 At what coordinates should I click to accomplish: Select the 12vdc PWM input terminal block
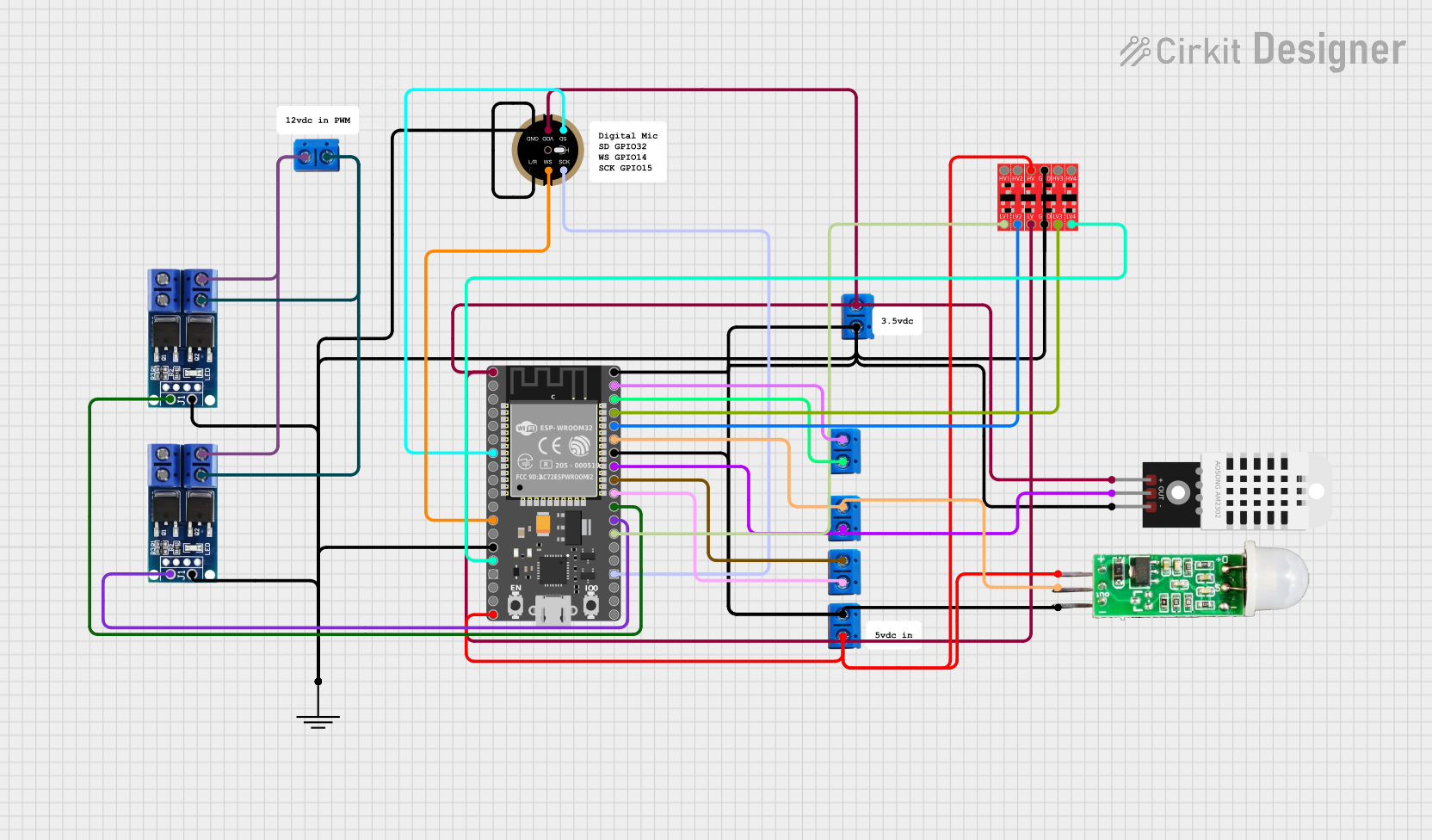(x=316, y=157)
